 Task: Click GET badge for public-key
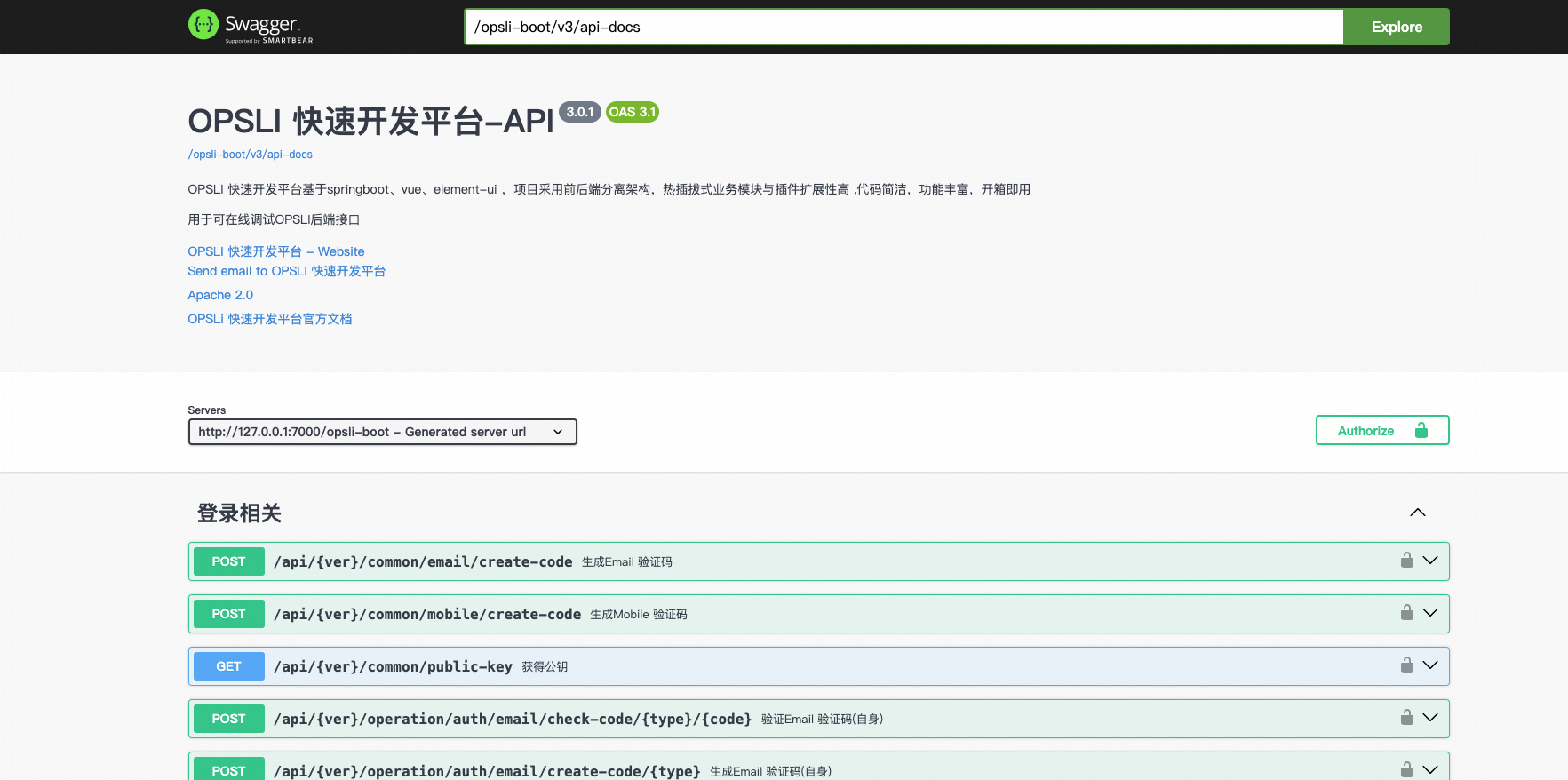(x=228, y=666)
